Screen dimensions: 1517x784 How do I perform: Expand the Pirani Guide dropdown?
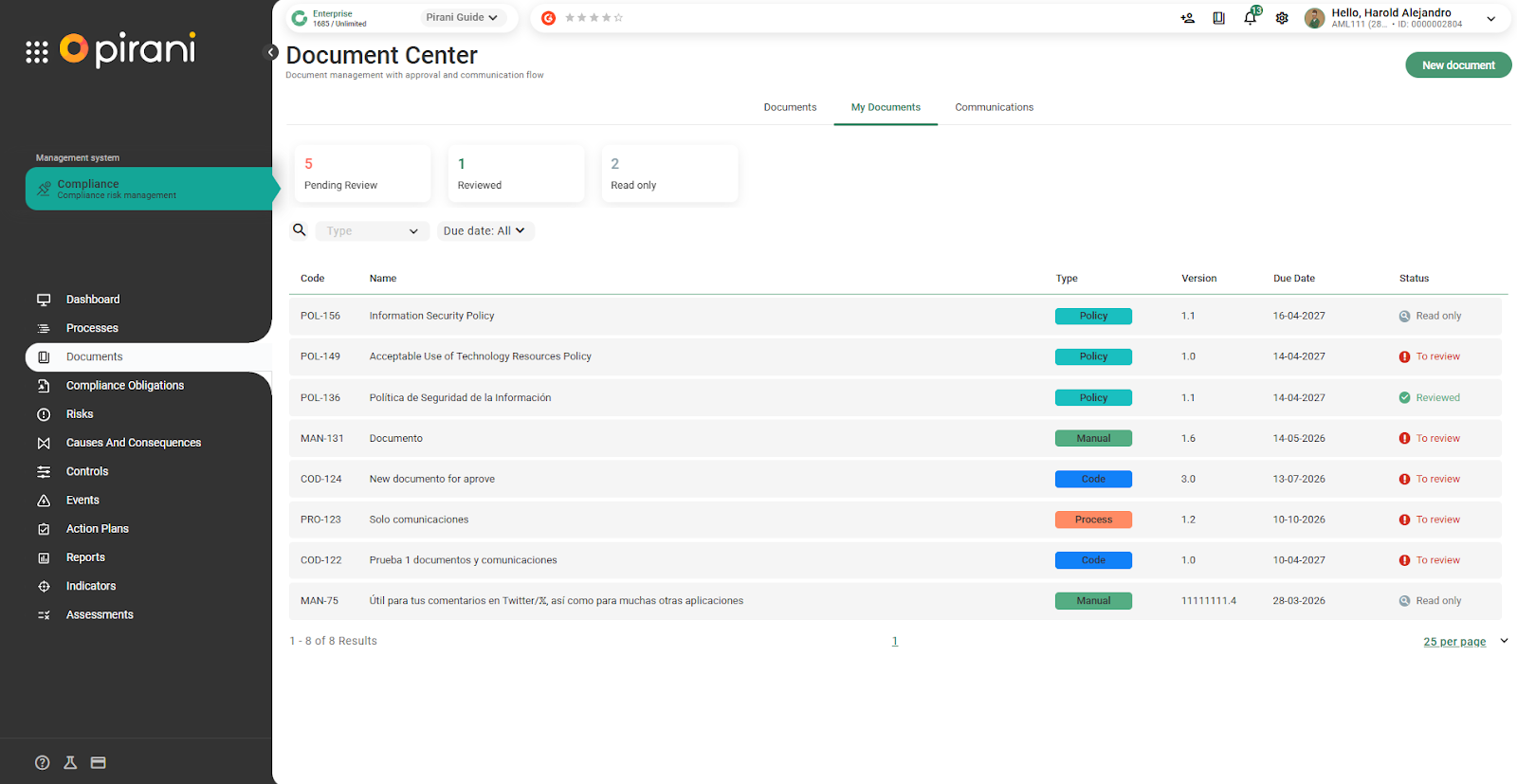462,18
